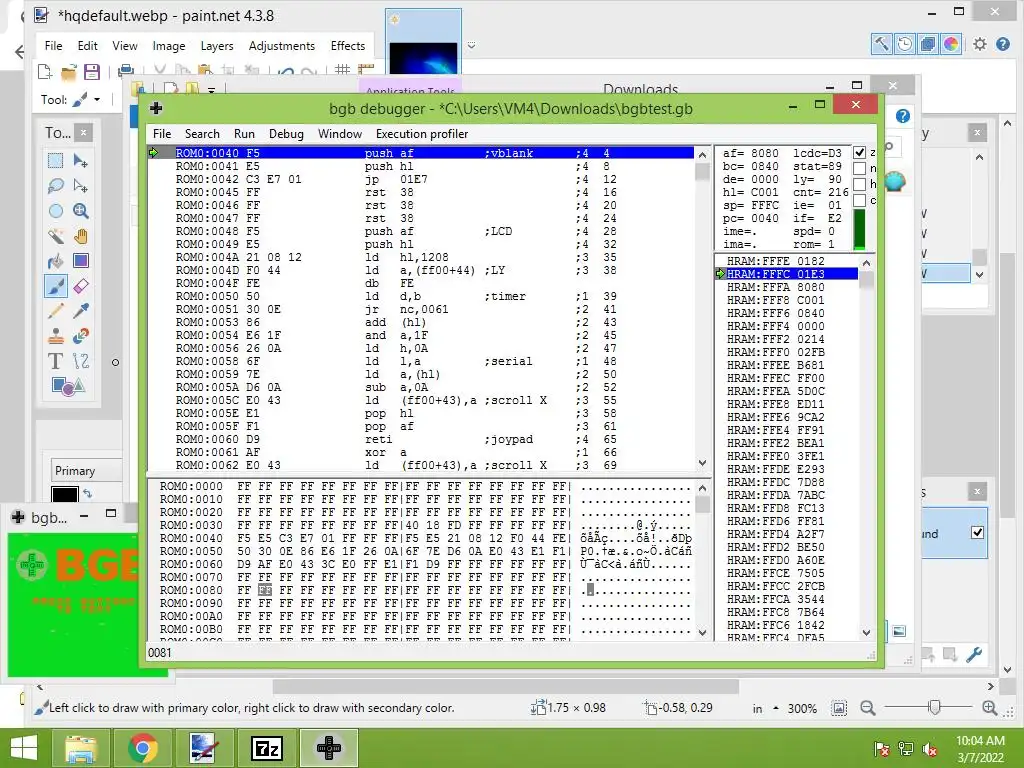This screenshot has height=768, width=1024.
Task: Click disassembly pane scroll-up arrow
Action: click(x=702, y=155)
